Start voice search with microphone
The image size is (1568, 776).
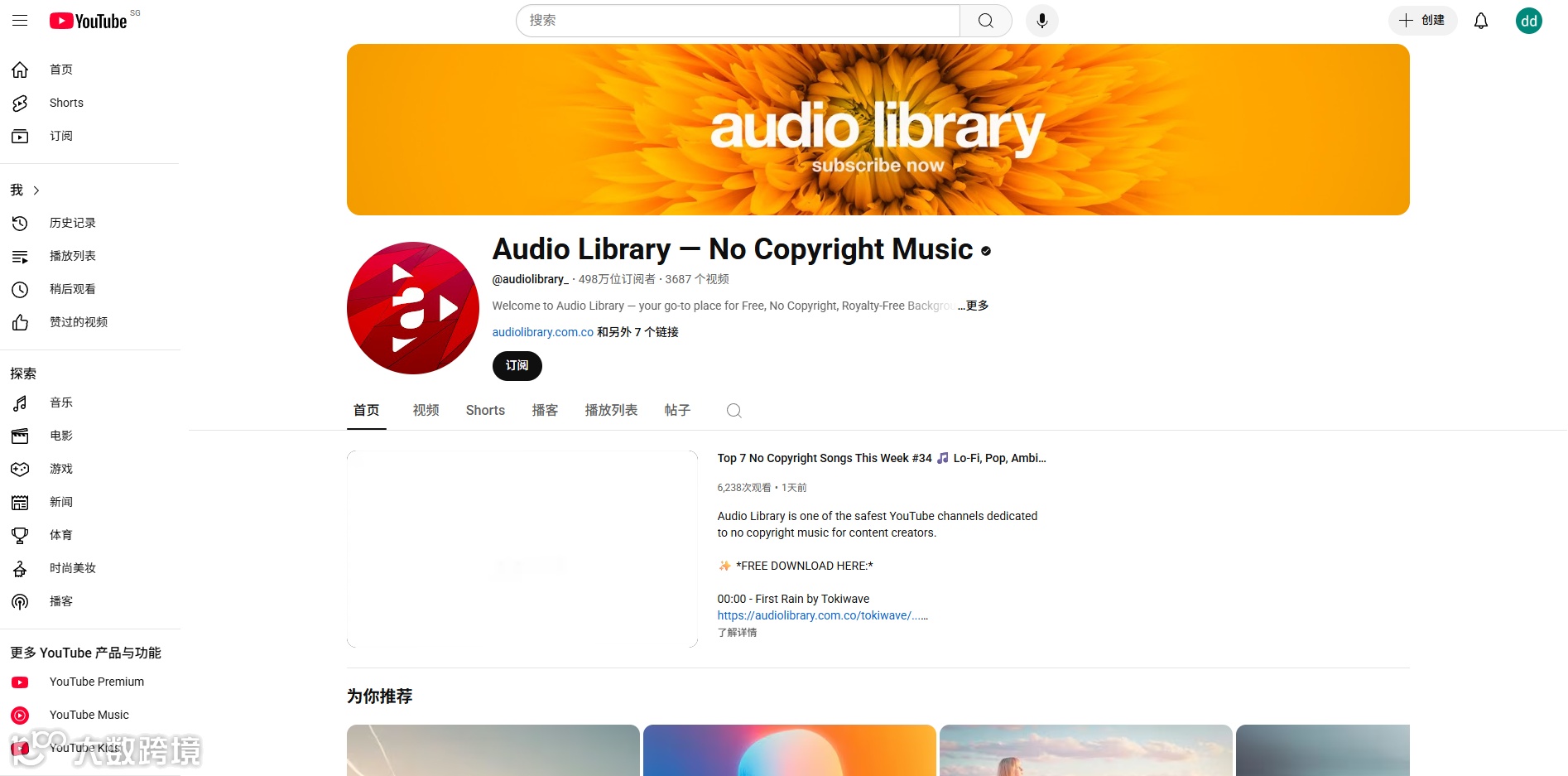pyautogui.click(x=1041, y=21)
